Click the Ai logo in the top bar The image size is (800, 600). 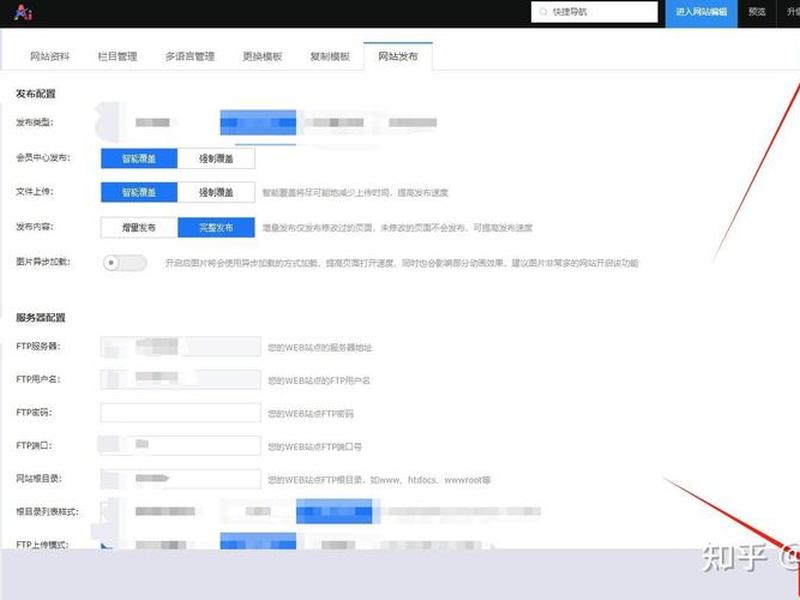(23, 12)
